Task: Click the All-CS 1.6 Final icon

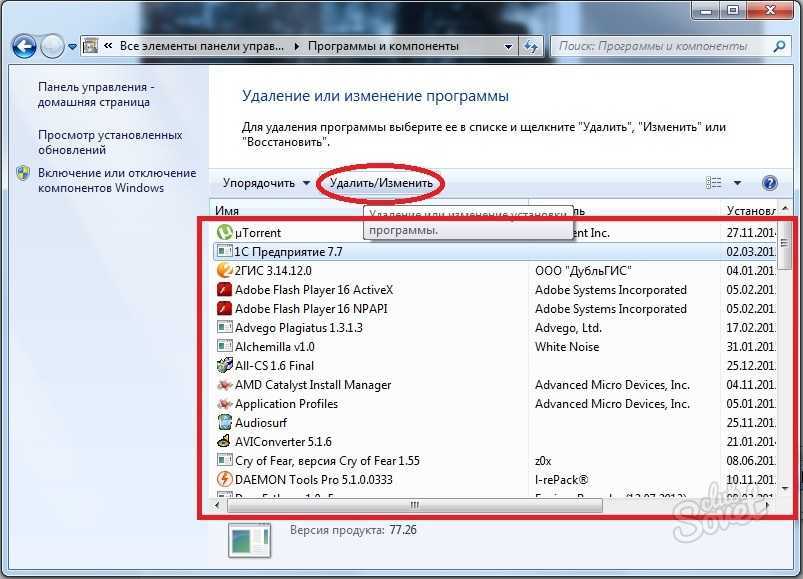Action: [x=224, y=365]
